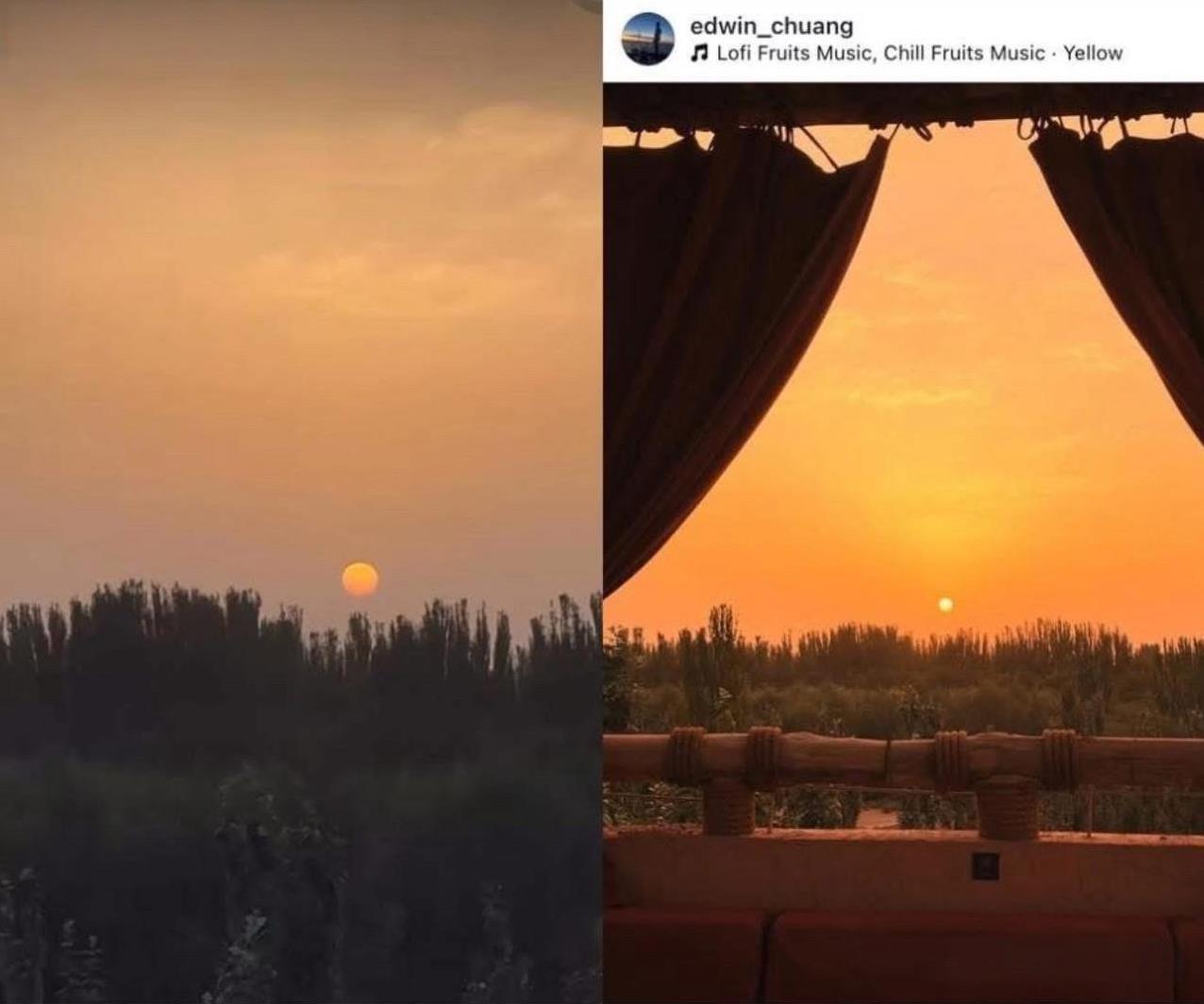Screen dimensions: 1204x1004
Task: Select the song title Yellow
Action: pyautogui.click(x=1093, y=53)
